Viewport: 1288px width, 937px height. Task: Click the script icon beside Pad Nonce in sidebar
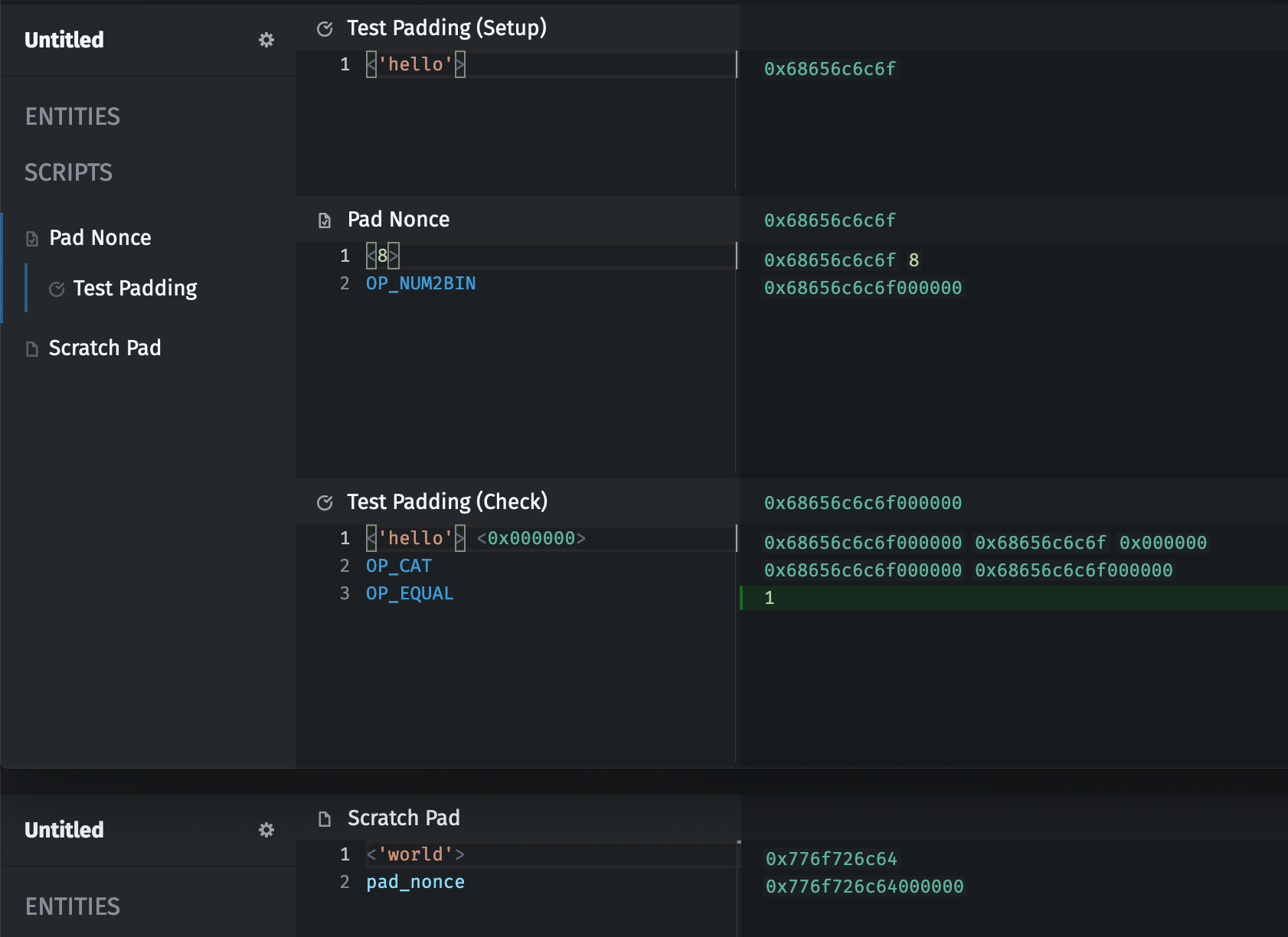click(x=31, y=237)
